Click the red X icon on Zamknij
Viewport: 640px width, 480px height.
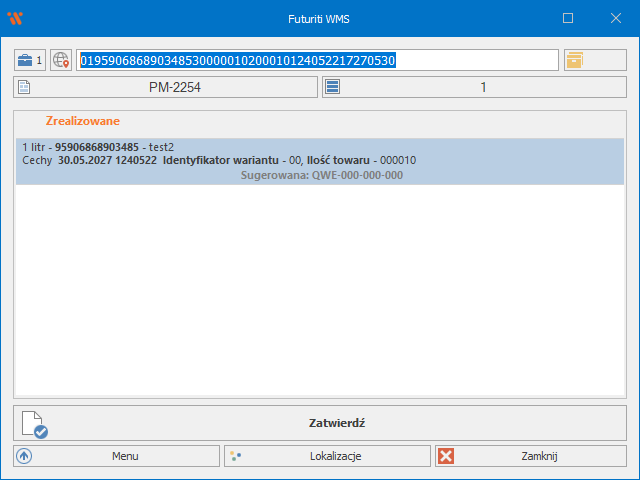[446, 456]
